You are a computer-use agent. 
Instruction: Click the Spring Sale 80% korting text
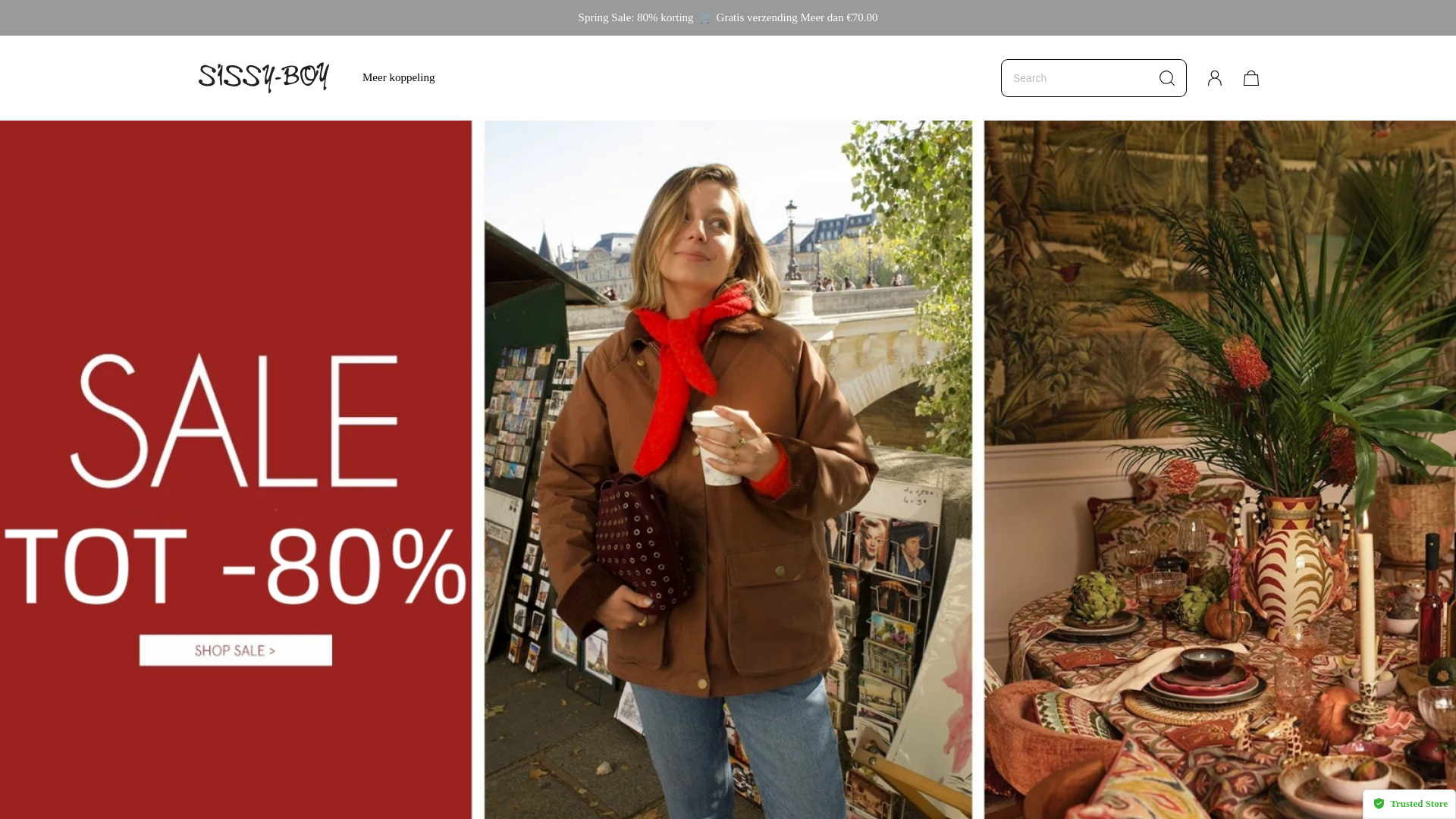coord(635,17)
